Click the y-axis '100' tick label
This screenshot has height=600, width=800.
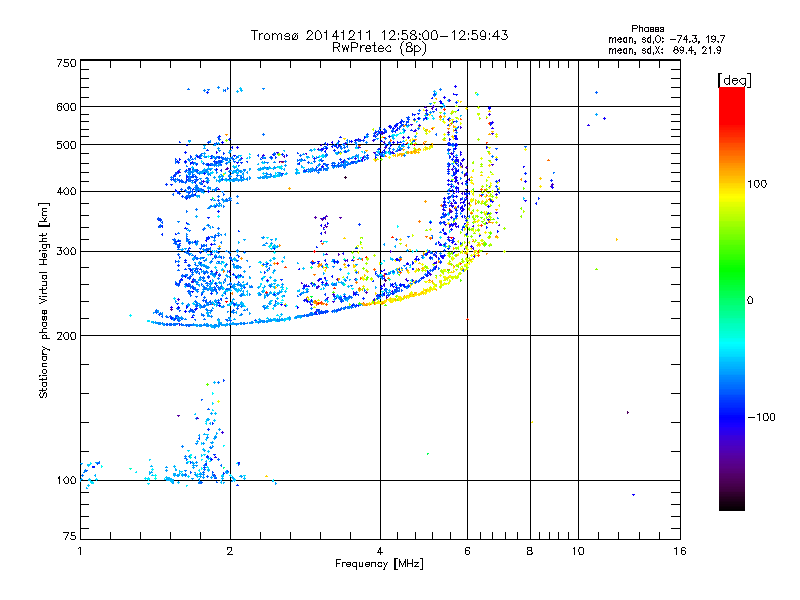pos(66,480)
